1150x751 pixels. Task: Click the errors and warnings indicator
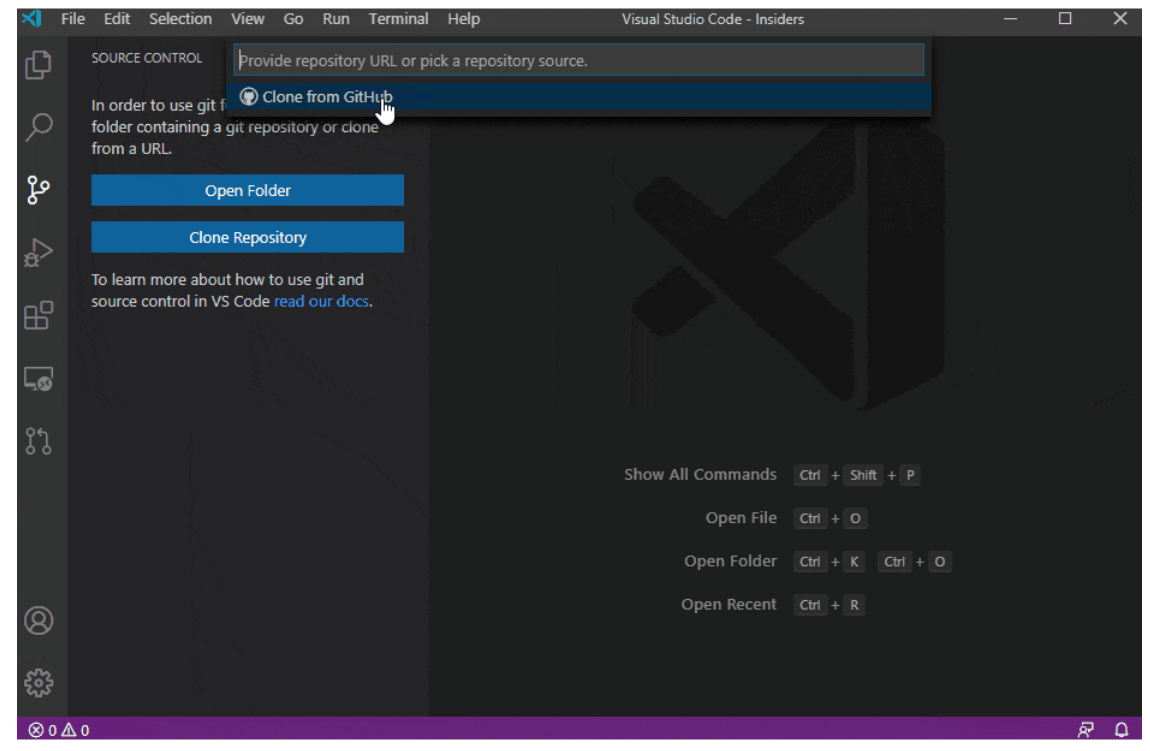click(x=55, y=731)
